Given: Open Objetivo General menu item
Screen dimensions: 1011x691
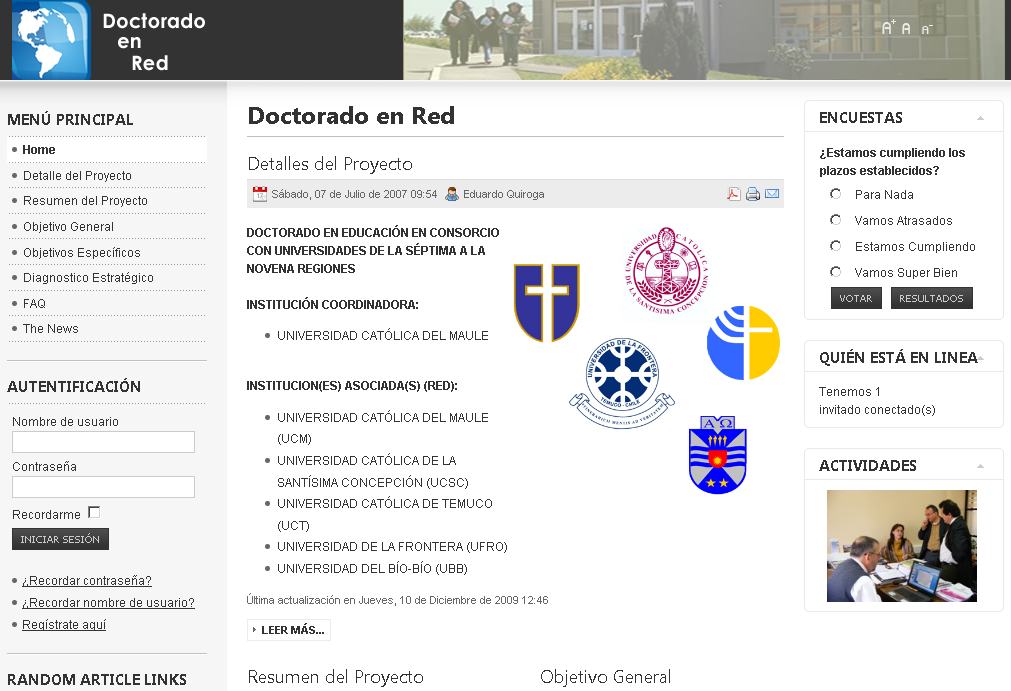Looking at the screenshot, I should (107, 226).
